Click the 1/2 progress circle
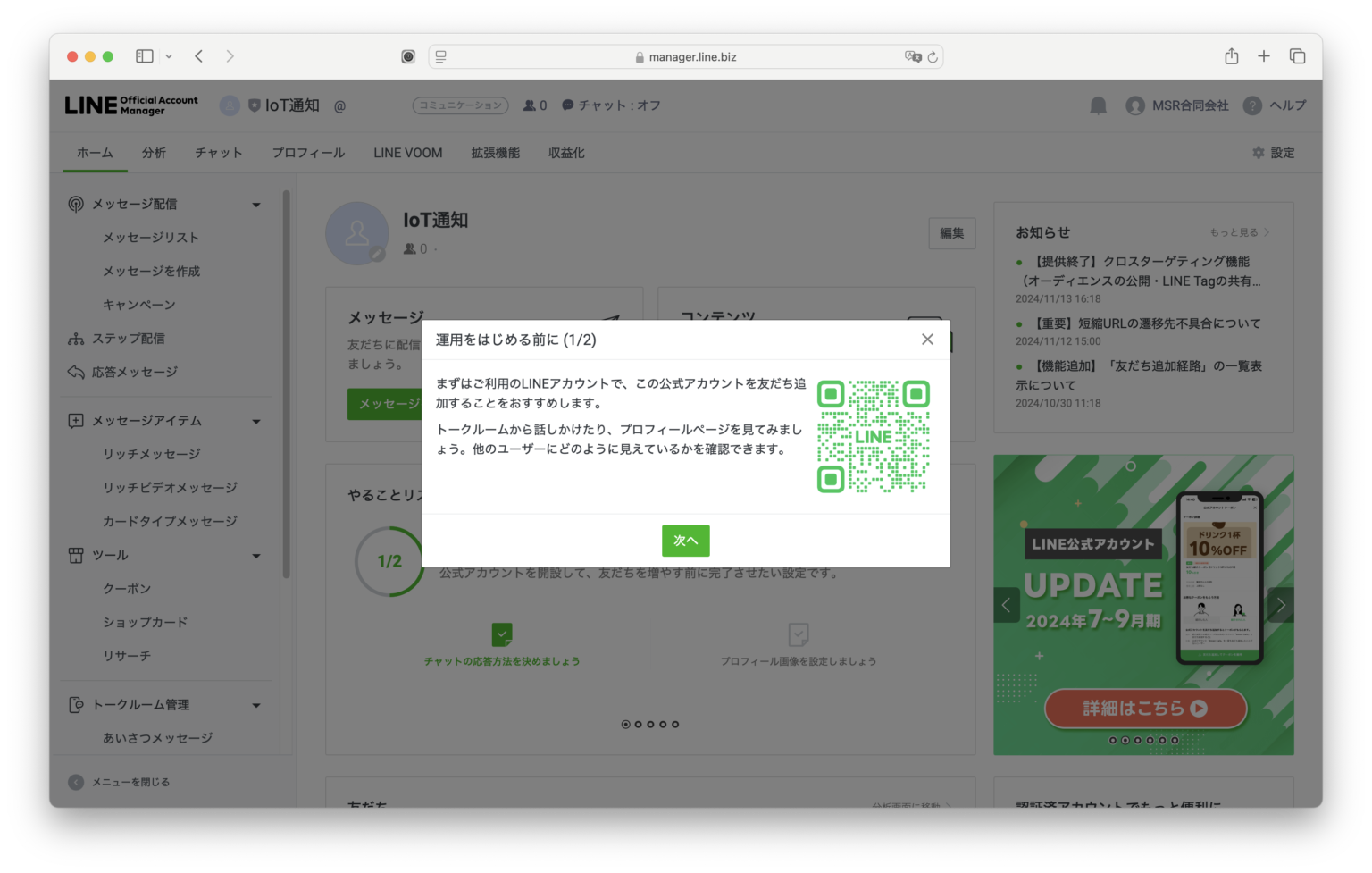 coord(390,561)
